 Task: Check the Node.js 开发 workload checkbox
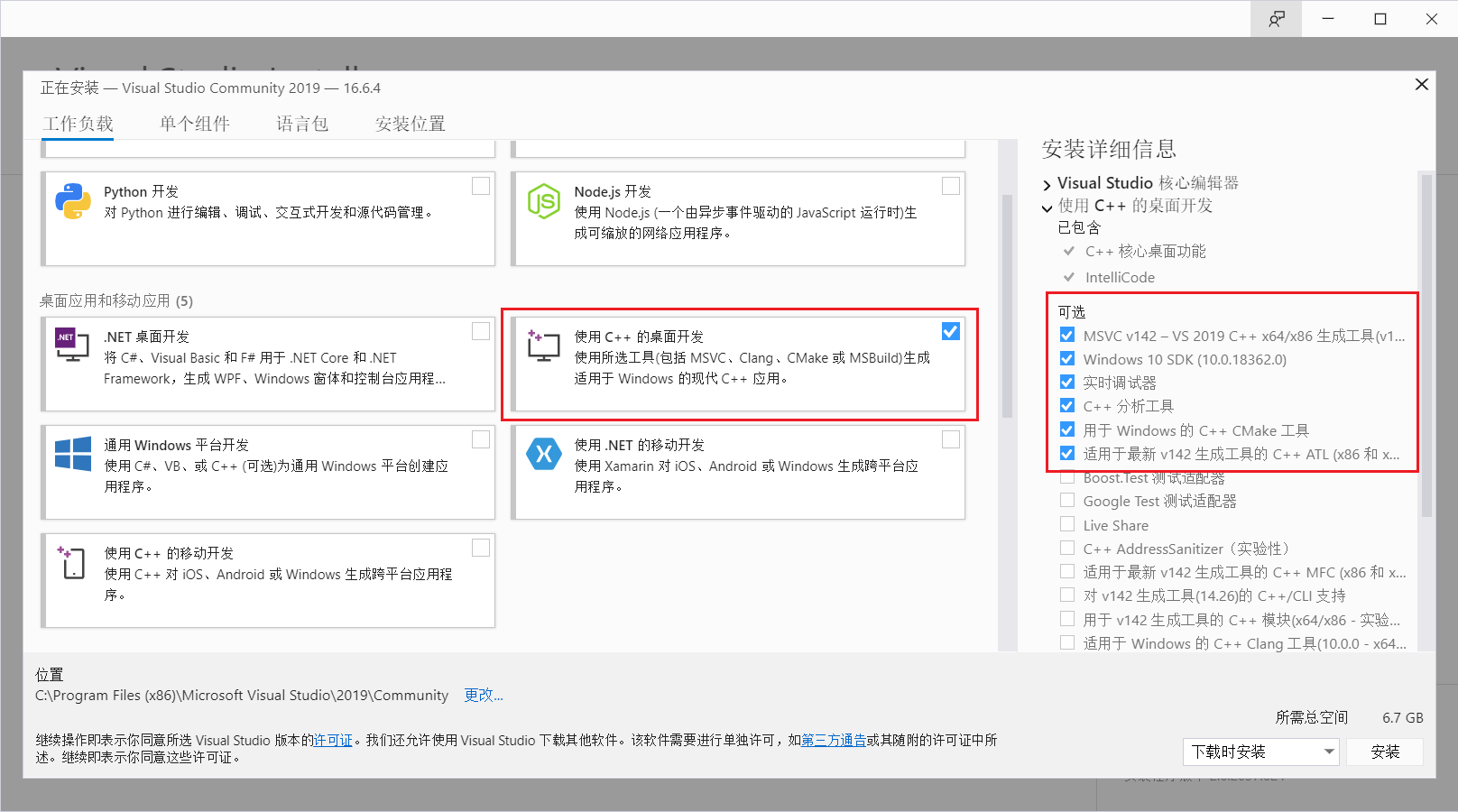(951, 186)
